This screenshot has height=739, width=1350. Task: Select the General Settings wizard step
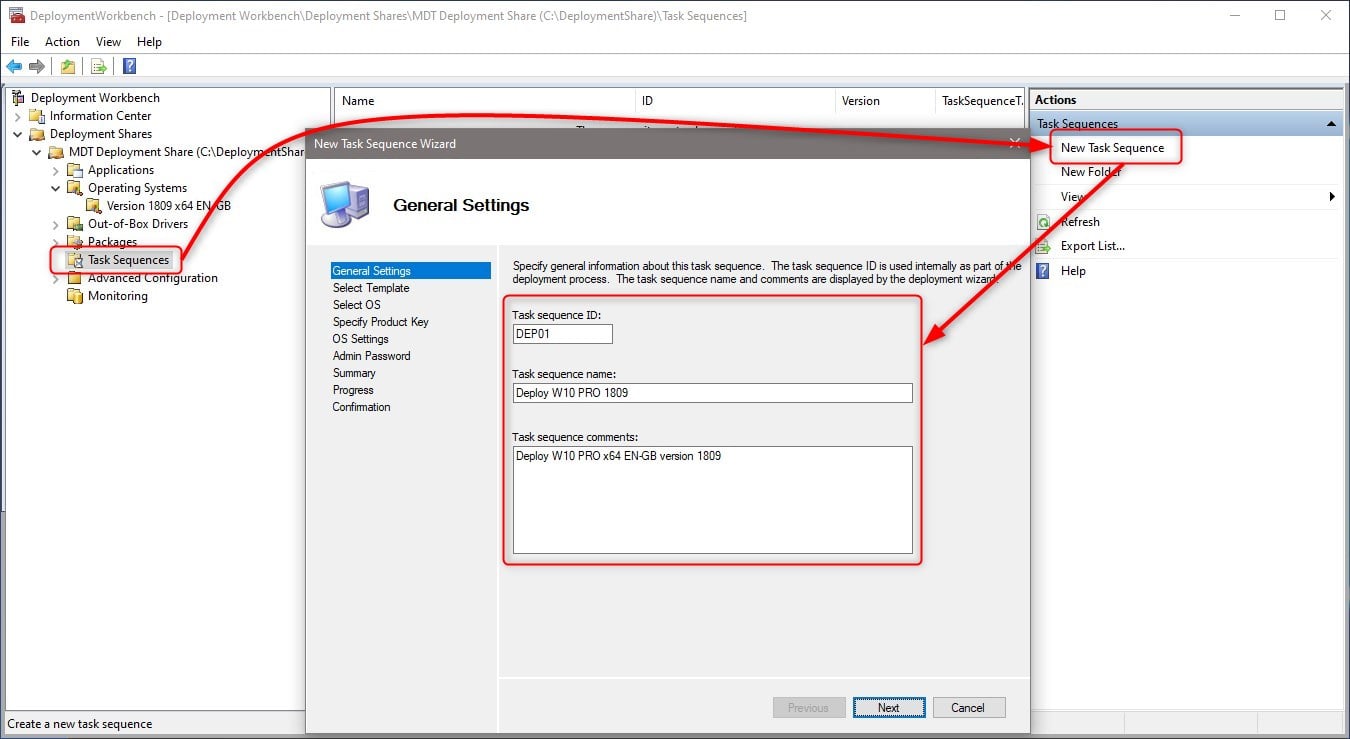pos(411,271)
